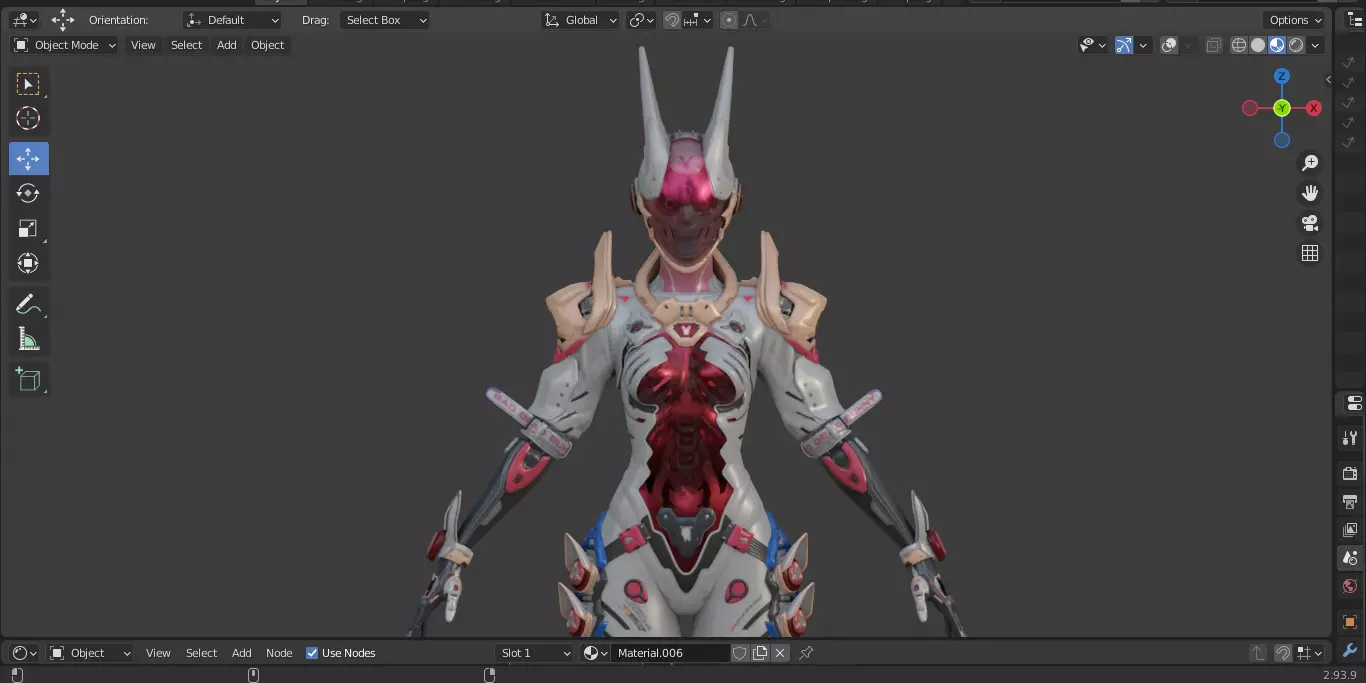
Task: Open the snapping options dropdown
Action: pos(698,20)
